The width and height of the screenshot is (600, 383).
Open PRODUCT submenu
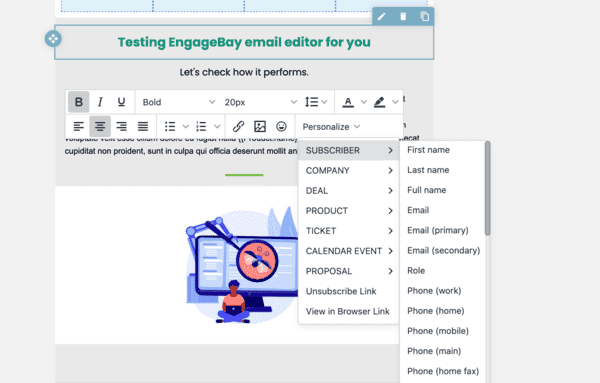[349, 211]
